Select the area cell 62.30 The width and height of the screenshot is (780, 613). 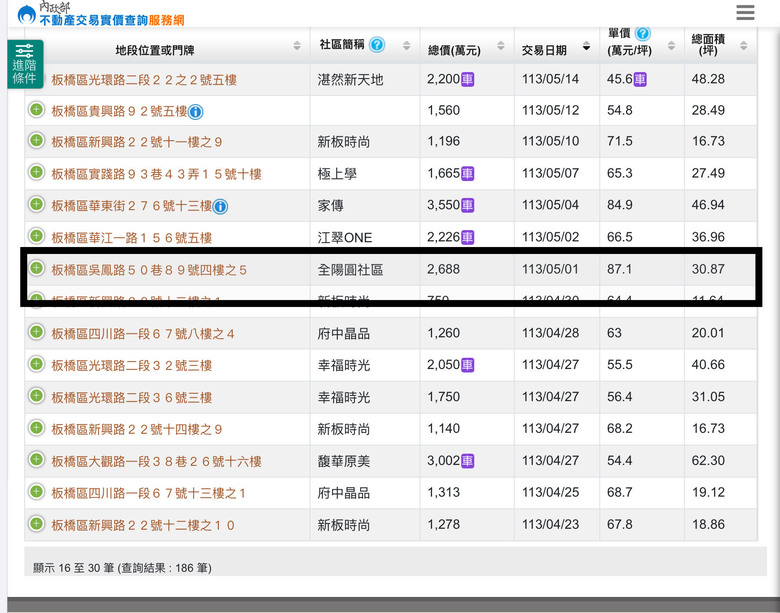(x=708, y=460)
